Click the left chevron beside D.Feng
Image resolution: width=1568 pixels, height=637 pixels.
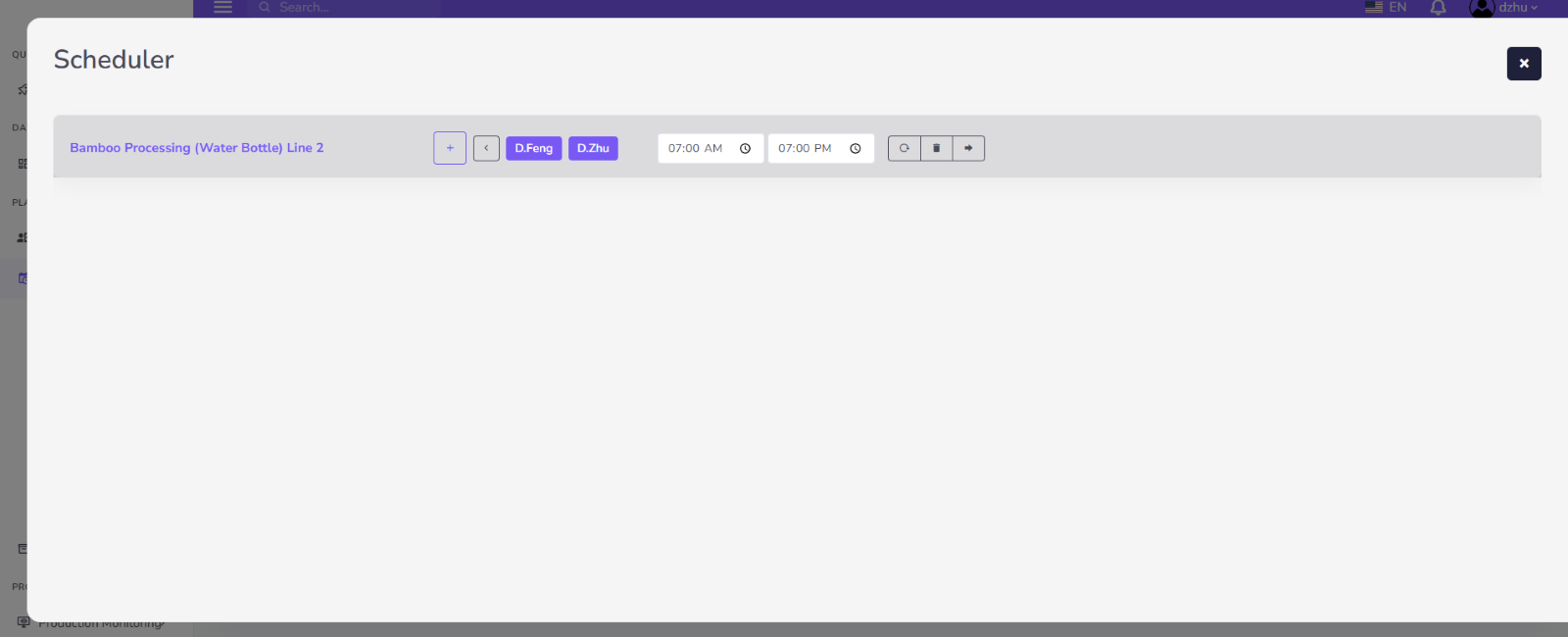coord(486,148)
